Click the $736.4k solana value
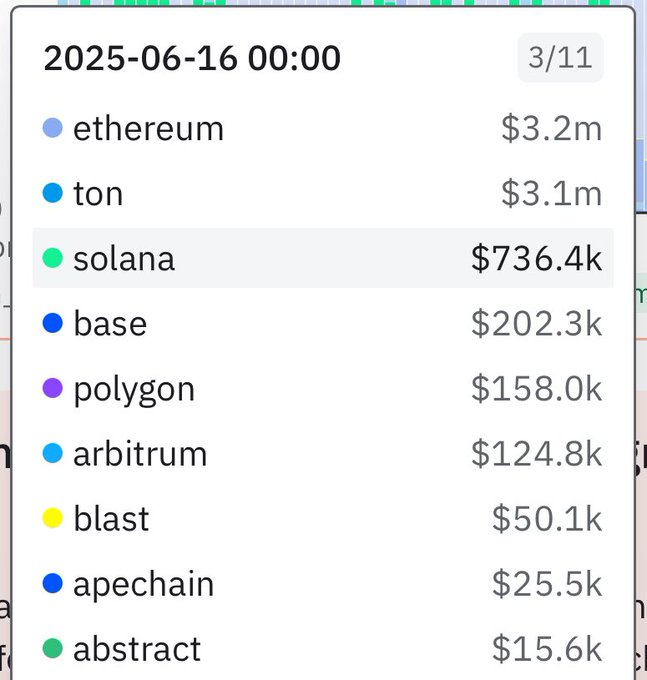Viewport: 647px width, 680px height. coord(537,259)
